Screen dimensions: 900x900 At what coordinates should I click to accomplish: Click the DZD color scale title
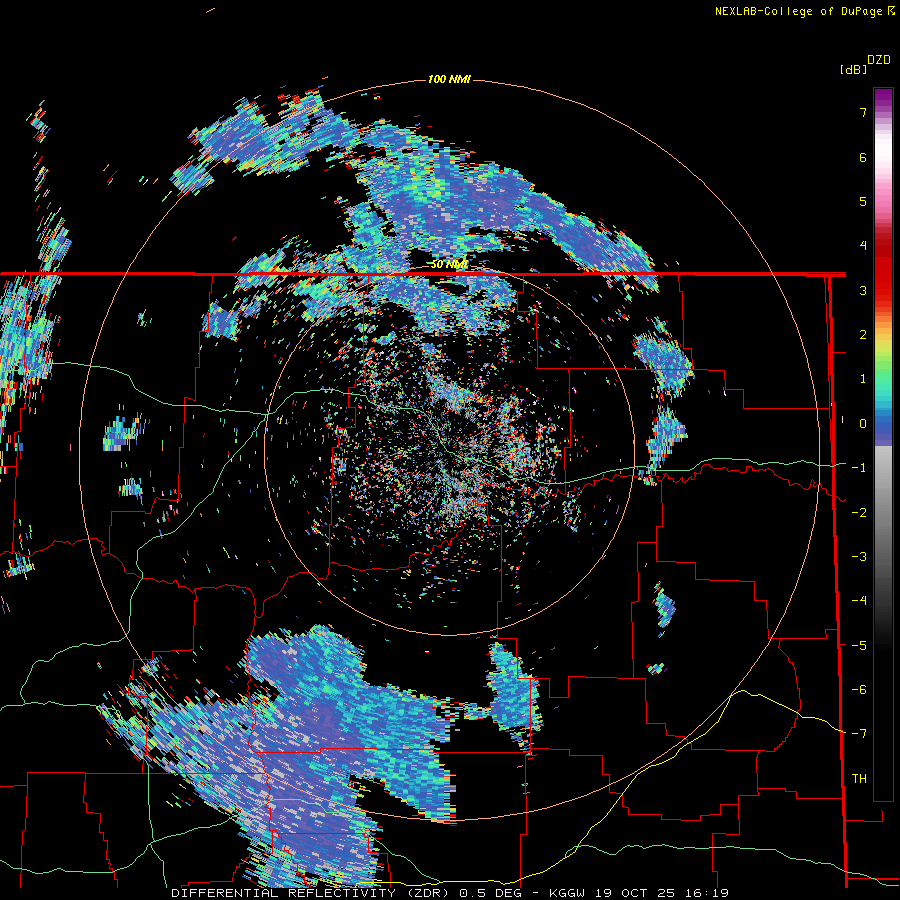point(879,60)
